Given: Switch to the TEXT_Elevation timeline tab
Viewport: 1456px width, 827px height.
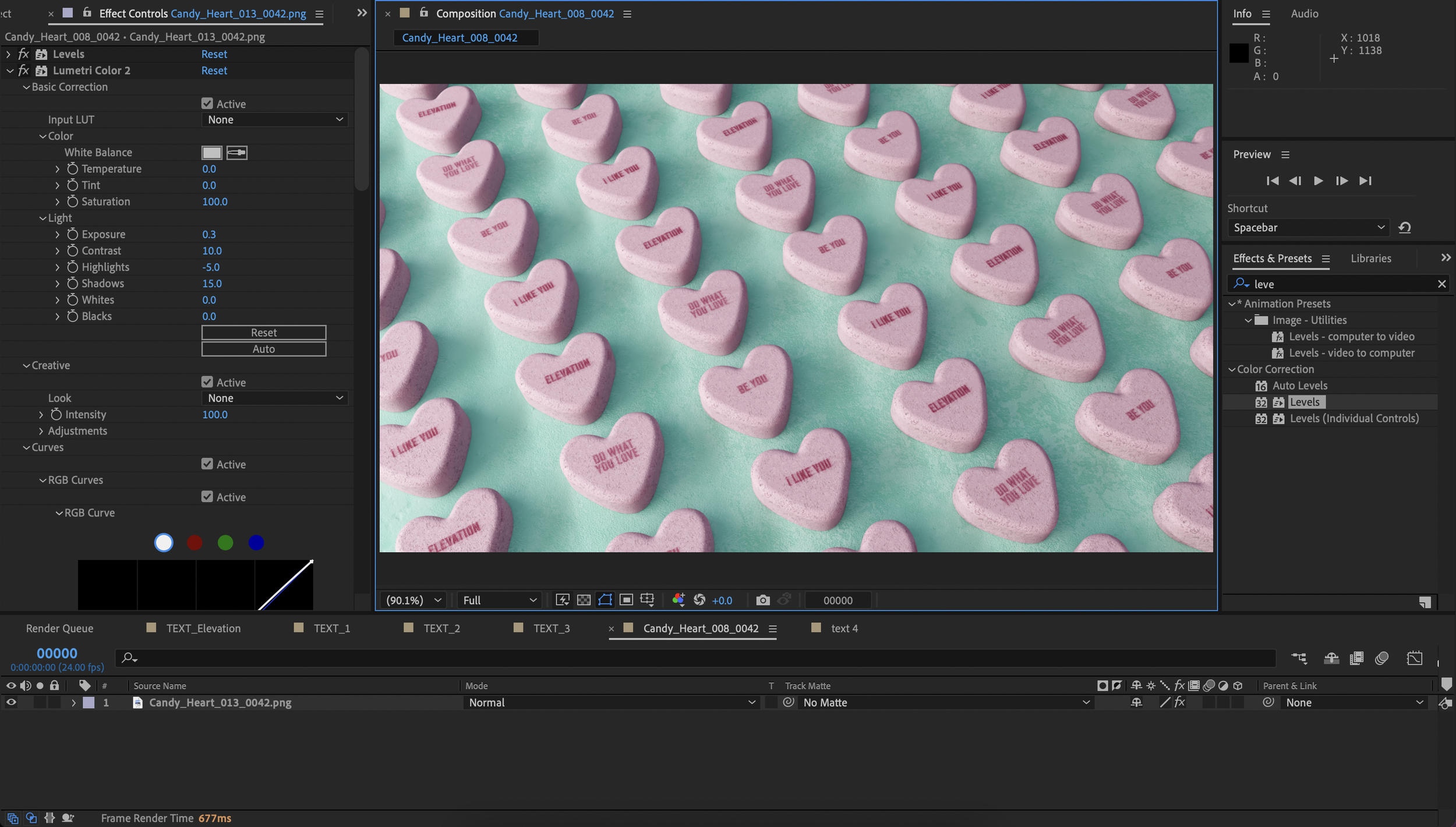Looking at the screenshot, I should [203, 628].
